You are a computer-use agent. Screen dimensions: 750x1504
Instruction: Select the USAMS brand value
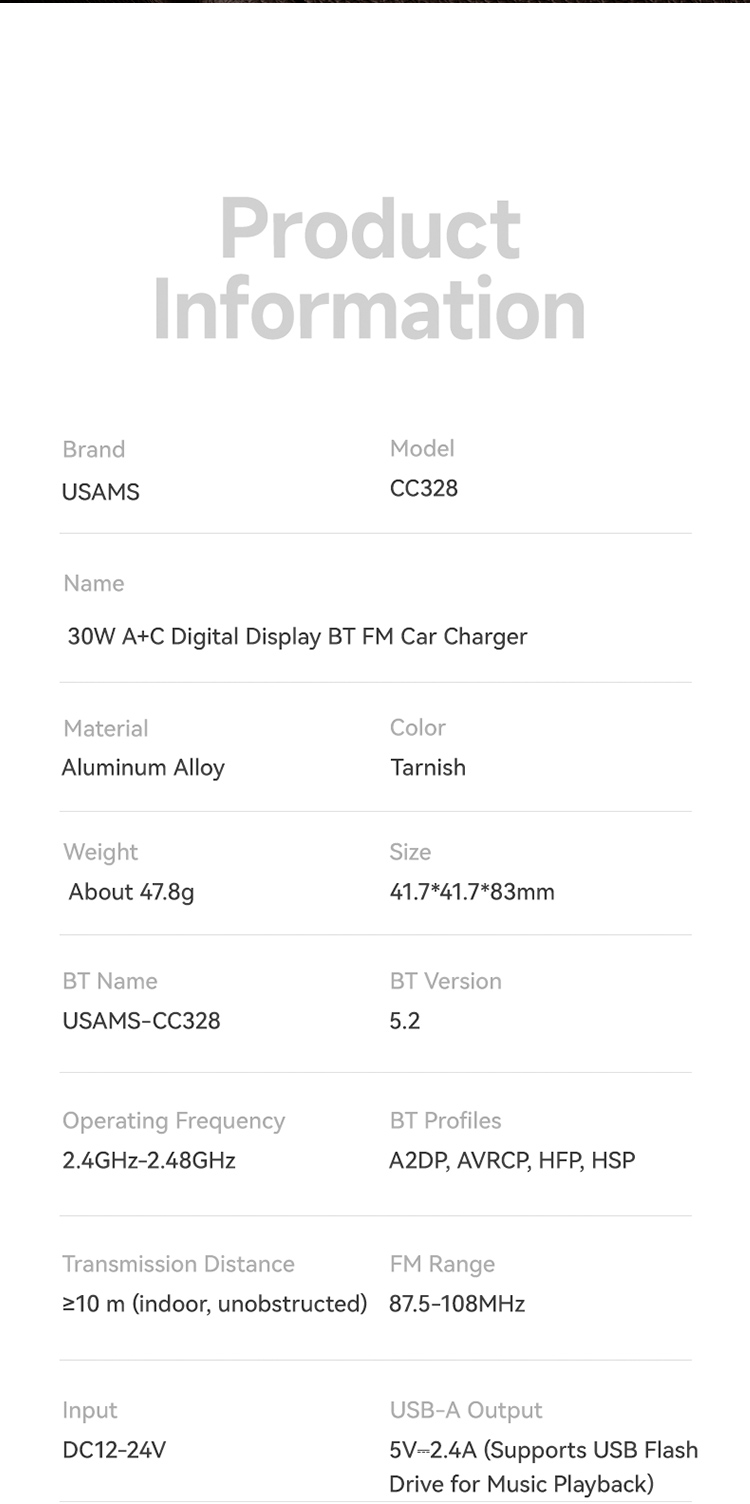pyautogui.click(x=101, y=492)
